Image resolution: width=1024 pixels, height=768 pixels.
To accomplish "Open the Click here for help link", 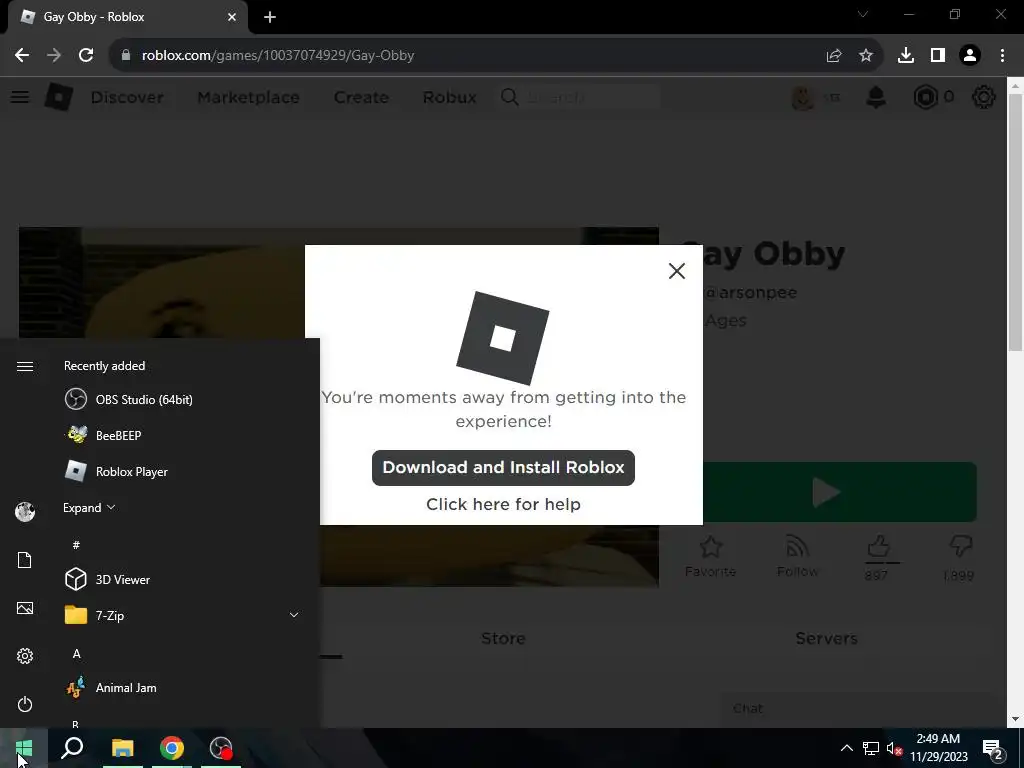I will [x=503, y=504].
